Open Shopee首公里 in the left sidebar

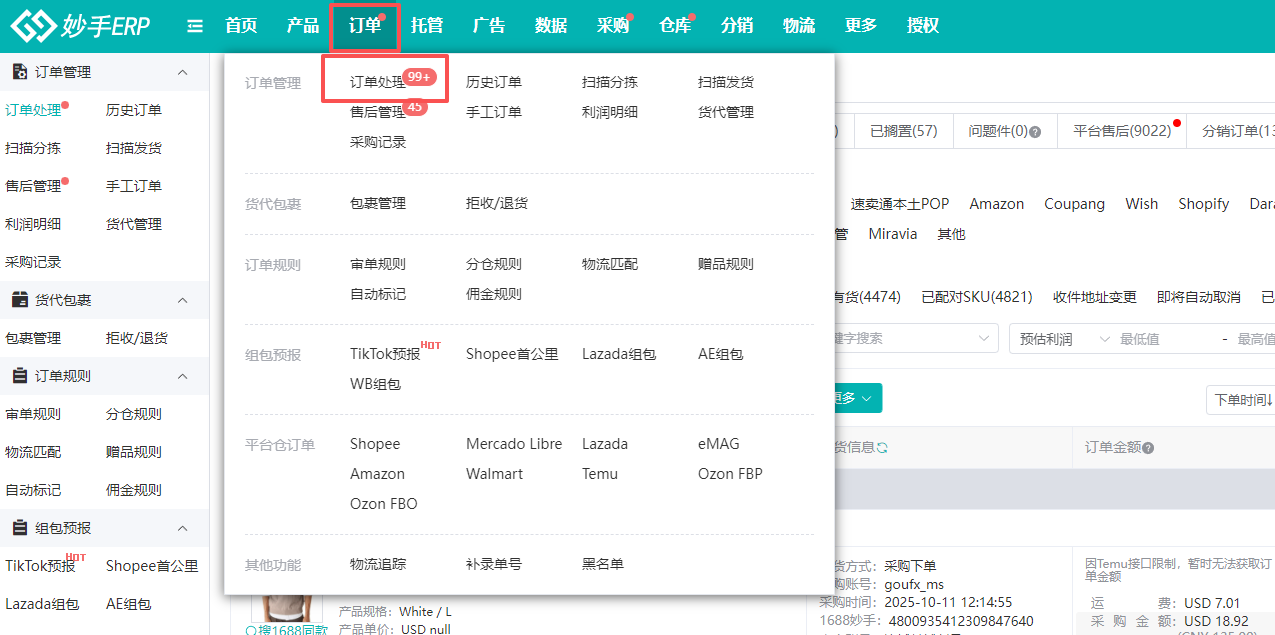tap(152, 566)
